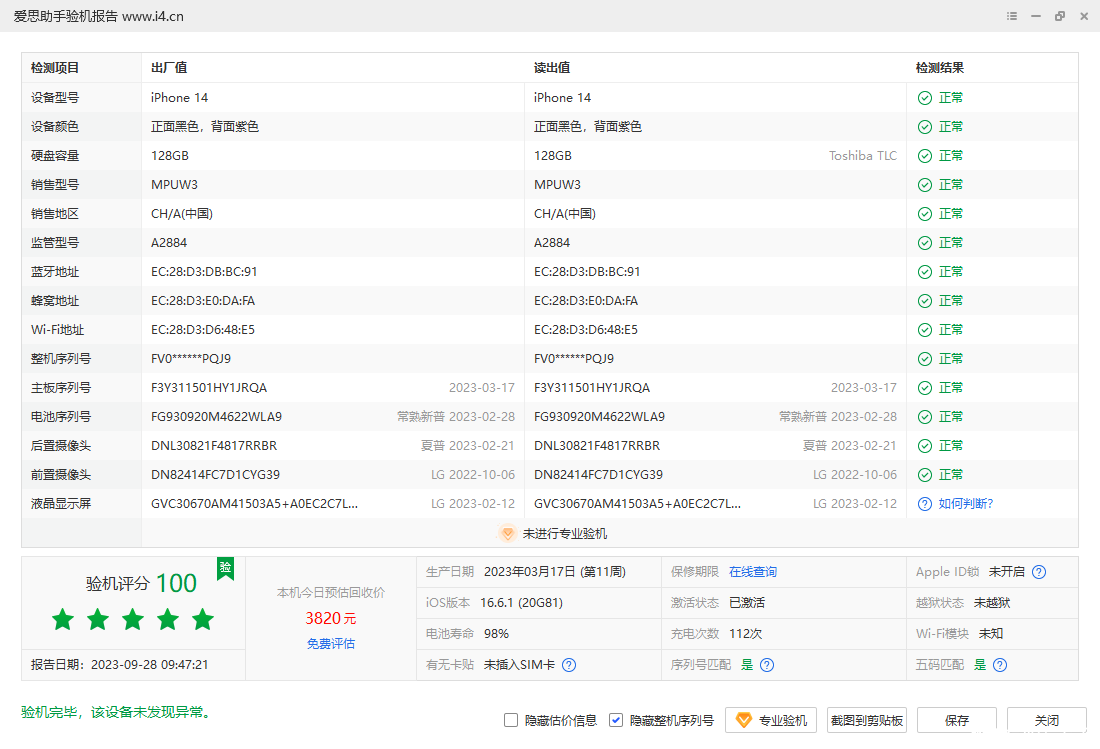Viewport: 1100px width, 749px height.
Task: Click the green check icon in 后置摄像头 row
Action: (x=925, y=446)
